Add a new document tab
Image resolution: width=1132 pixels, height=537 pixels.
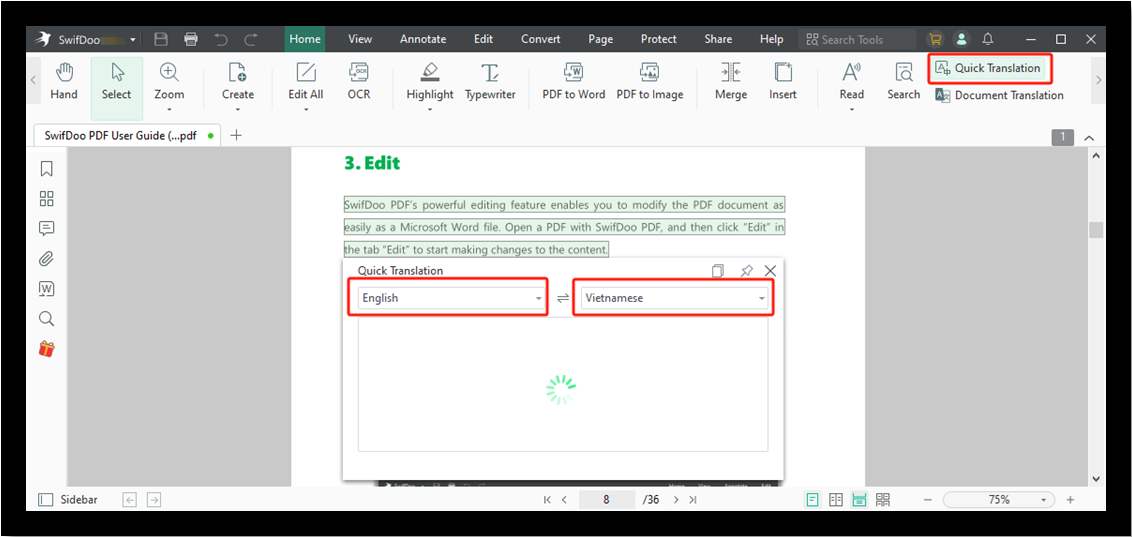[x=235, y=135]
